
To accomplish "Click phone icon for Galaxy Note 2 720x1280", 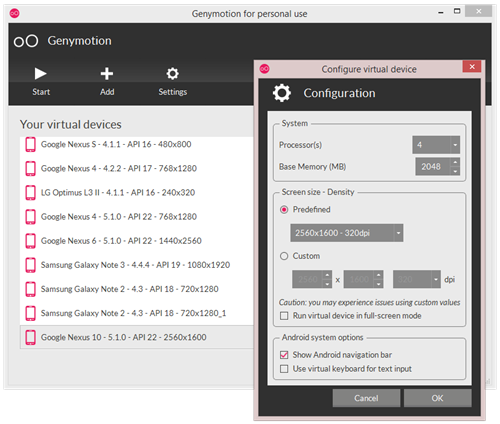I will (30, 289).
